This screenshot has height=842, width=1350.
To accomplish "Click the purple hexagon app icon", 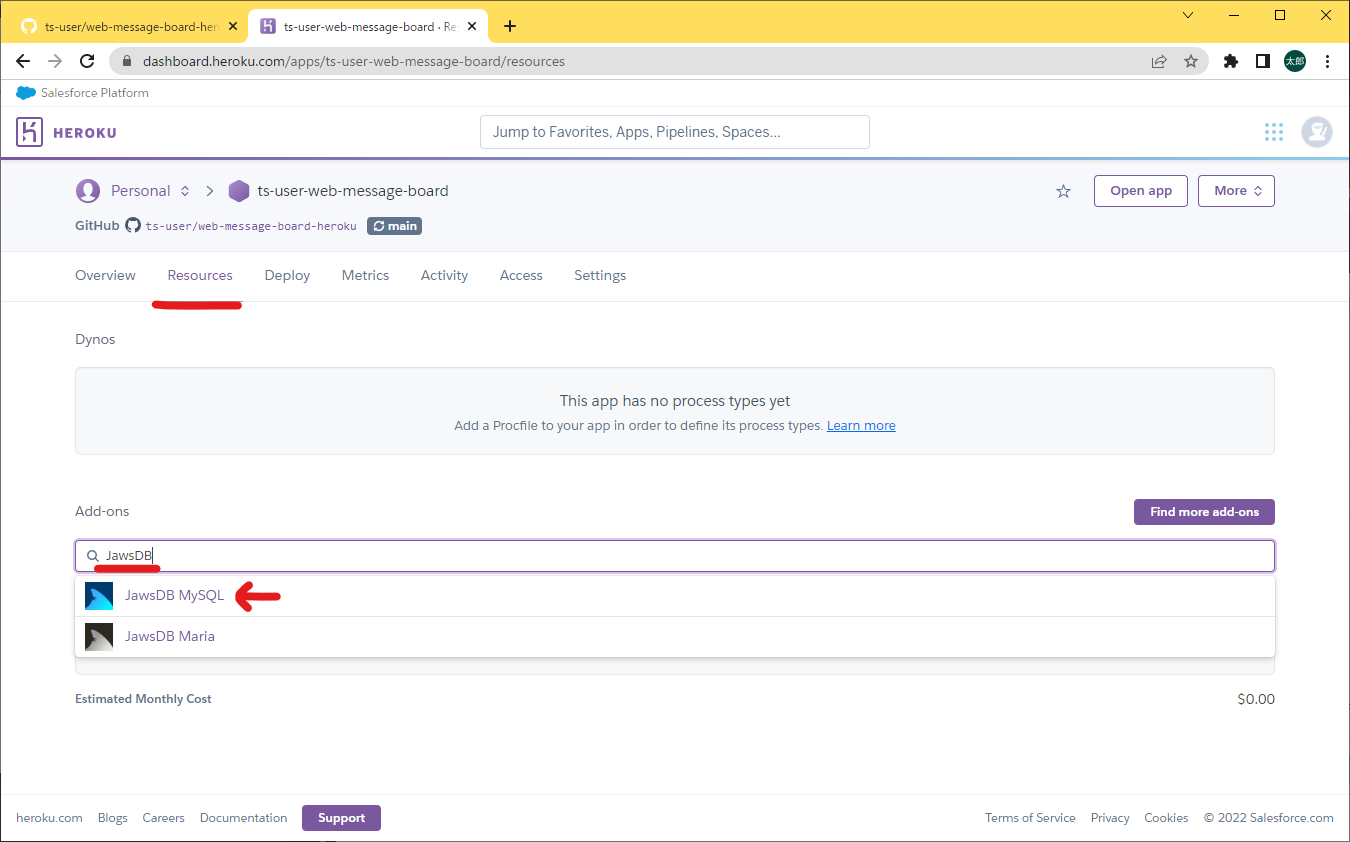I will [238, 191].
